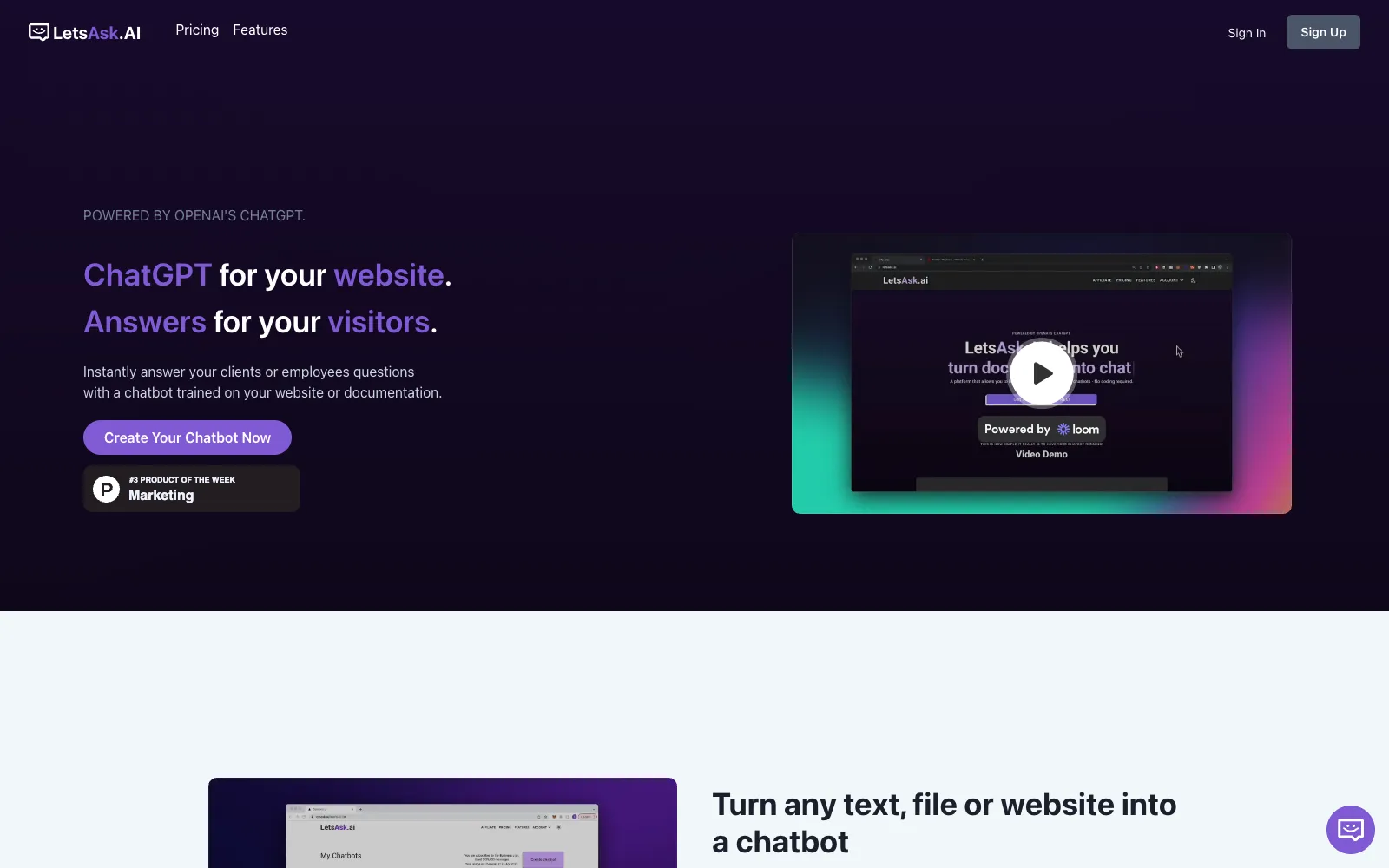The width and height of the screenshot is (1389, 868).
Task: Click the LetsAsk.AI logo icon
Action: tap(38, 32)
